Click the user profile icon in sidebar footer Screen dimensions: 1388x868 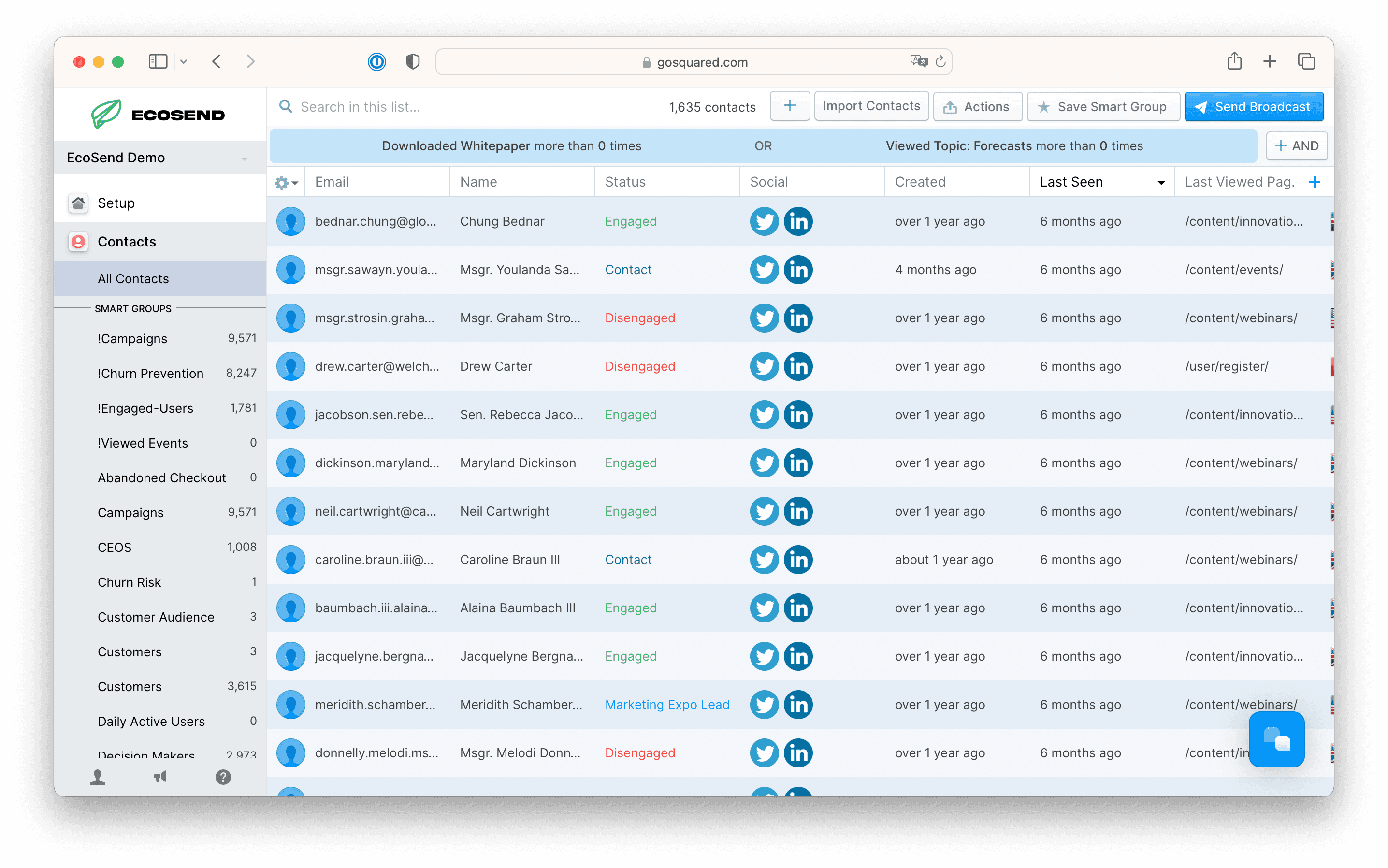point(98,777)
